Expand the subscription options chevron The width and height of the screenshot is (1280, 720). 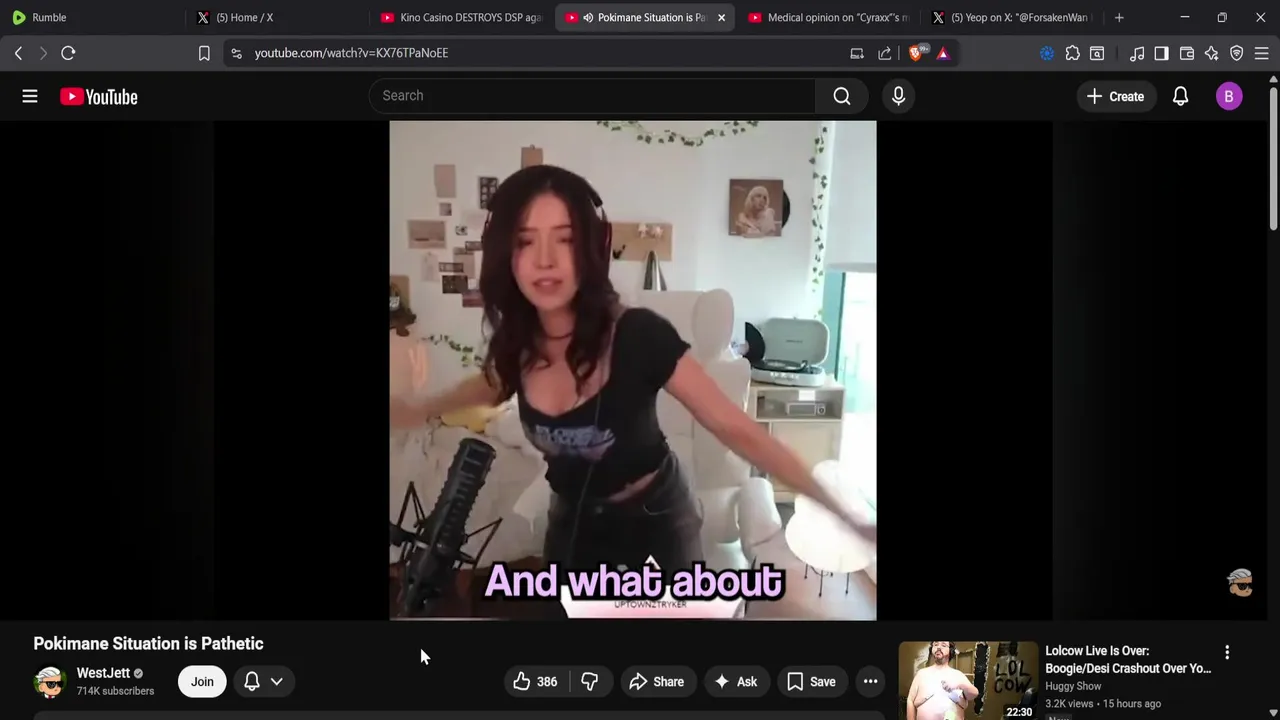tap(277, 682)
